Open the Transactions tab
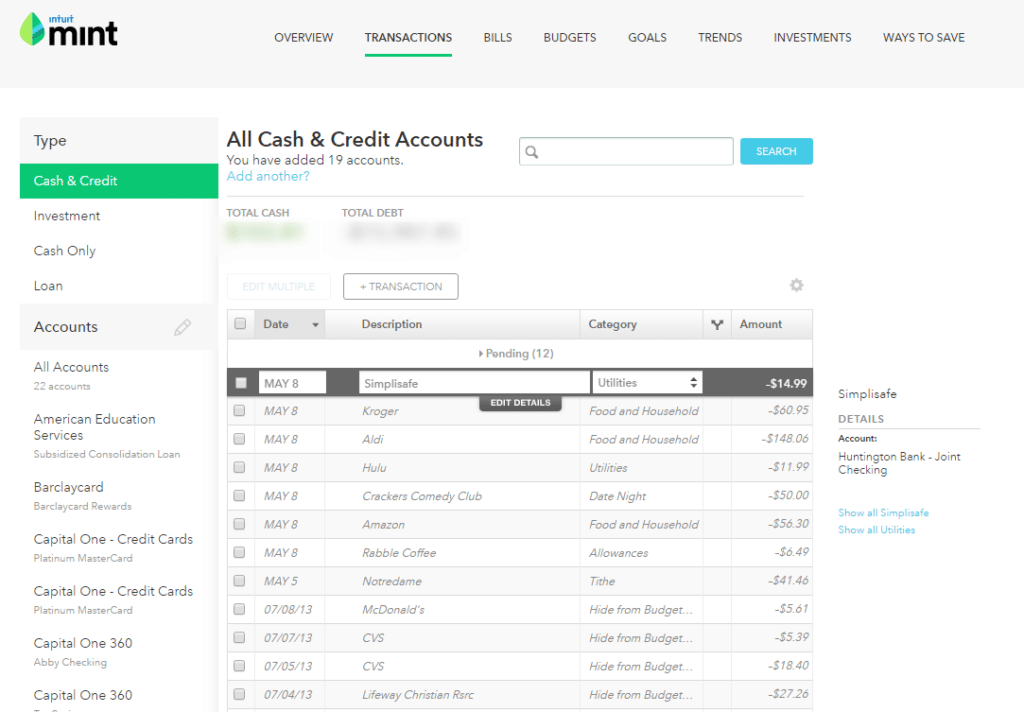 point(408,38)
